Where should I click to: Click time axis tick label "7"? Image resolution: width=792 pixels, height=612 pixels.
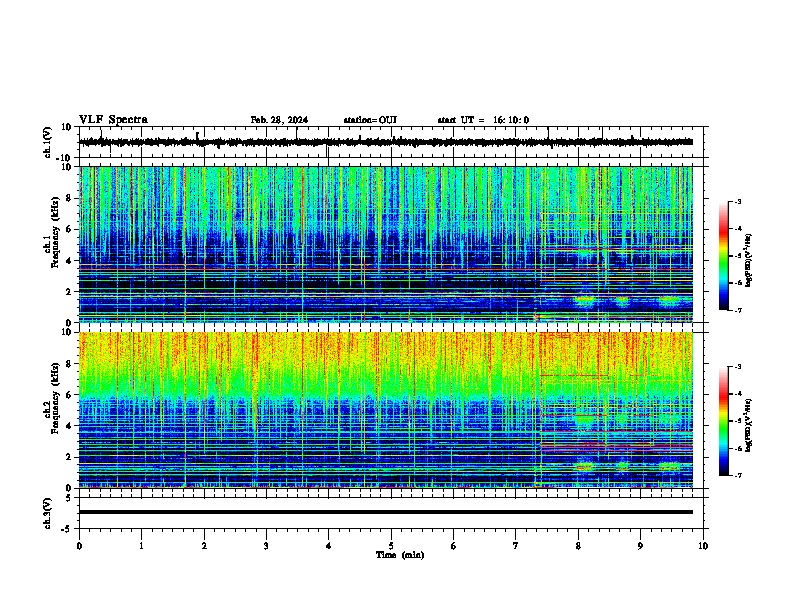point(515,546)
